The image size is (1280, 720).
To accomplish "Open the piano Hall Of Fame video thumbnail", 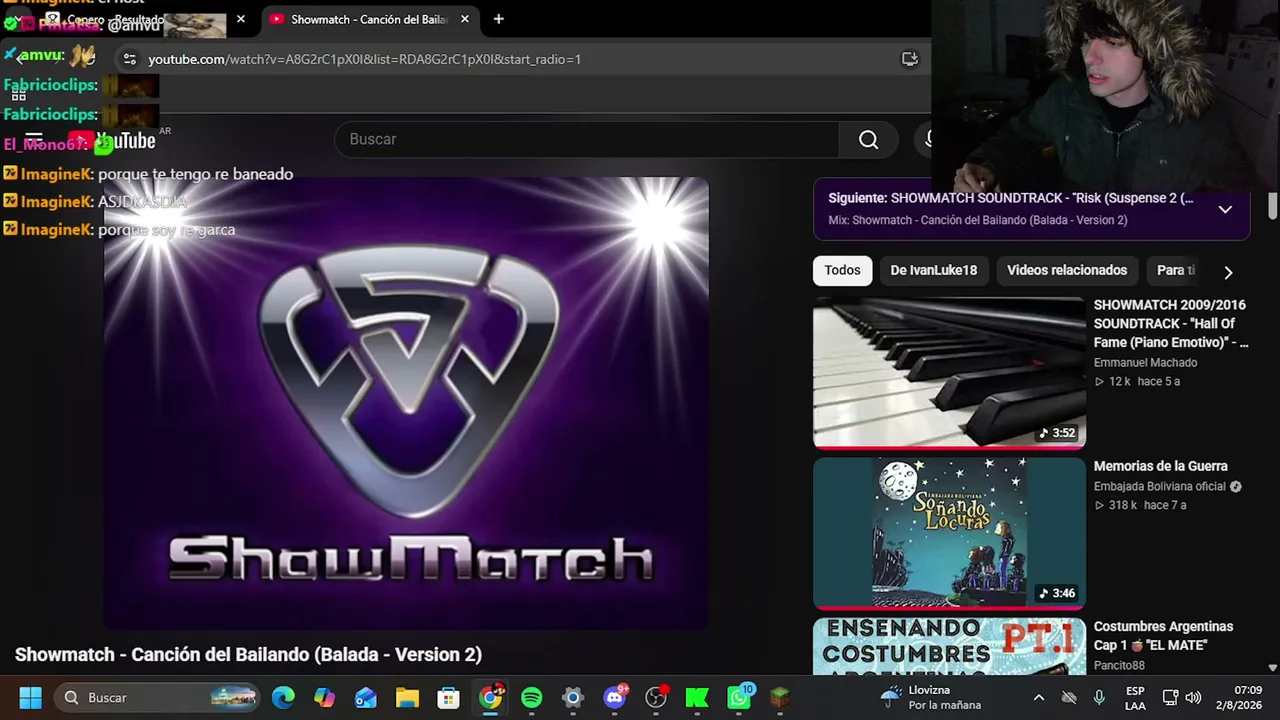I will (x=949, y=372).
